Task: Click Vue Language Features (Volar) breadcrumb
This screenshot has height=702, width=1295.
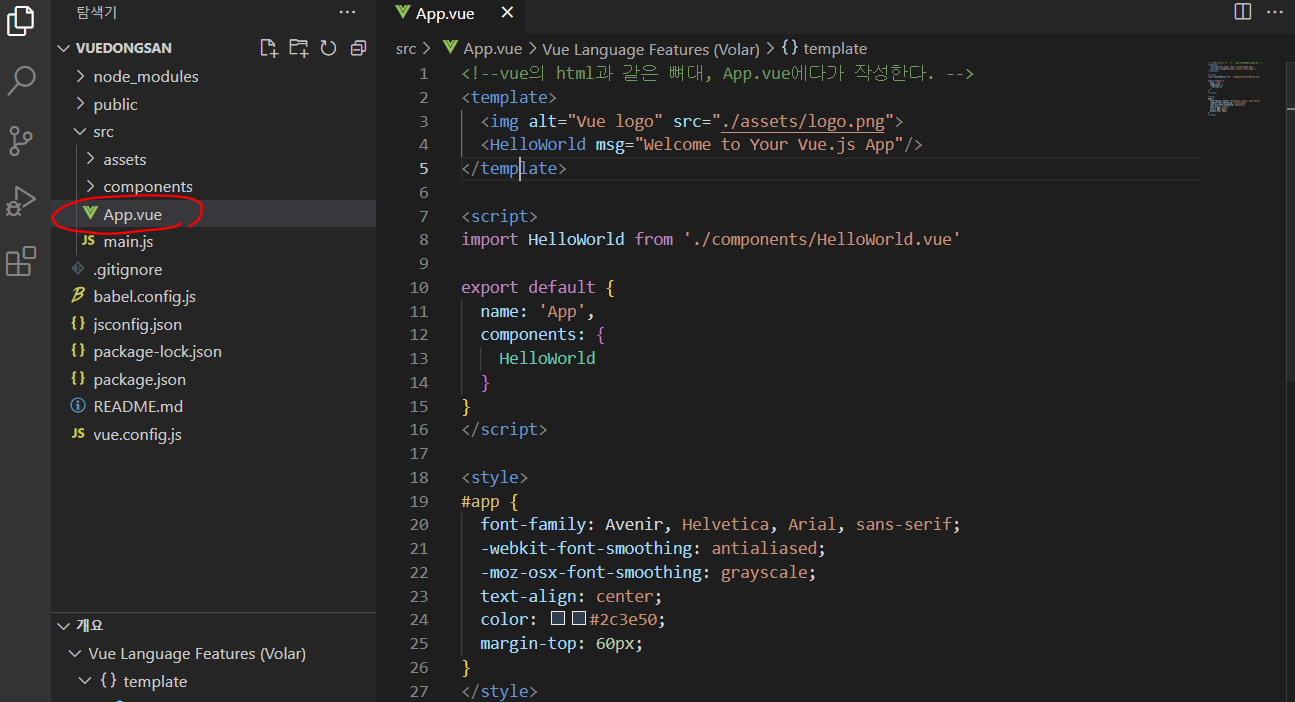Action: 651,48
